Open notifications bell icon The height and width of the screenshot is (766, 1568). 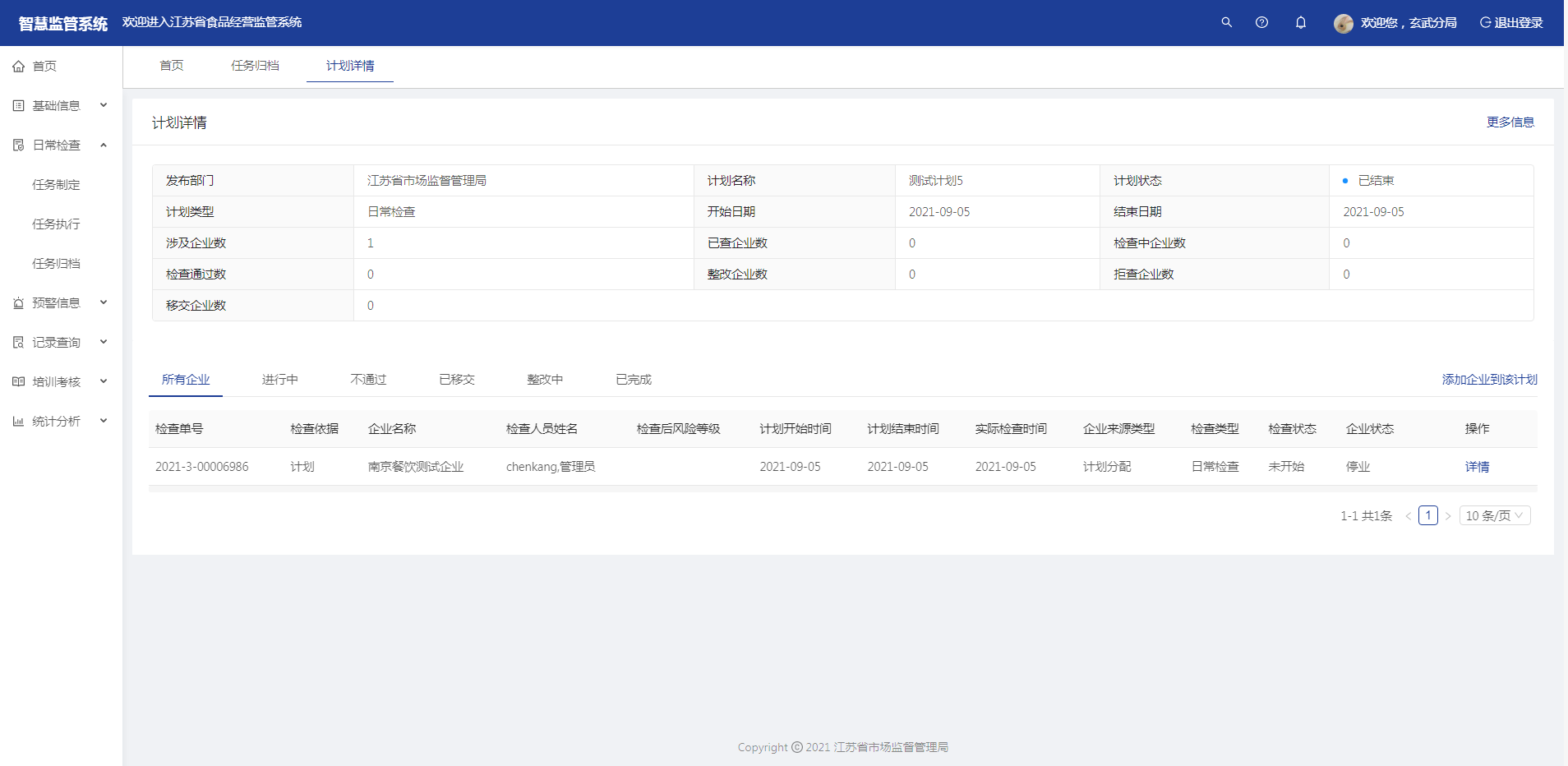(1300, 22)
